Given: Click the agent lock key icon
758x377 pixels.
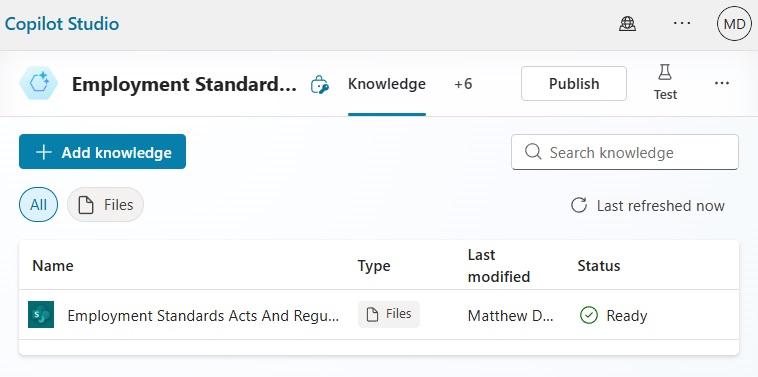Looking at the screenshot, I should point(320,84).
